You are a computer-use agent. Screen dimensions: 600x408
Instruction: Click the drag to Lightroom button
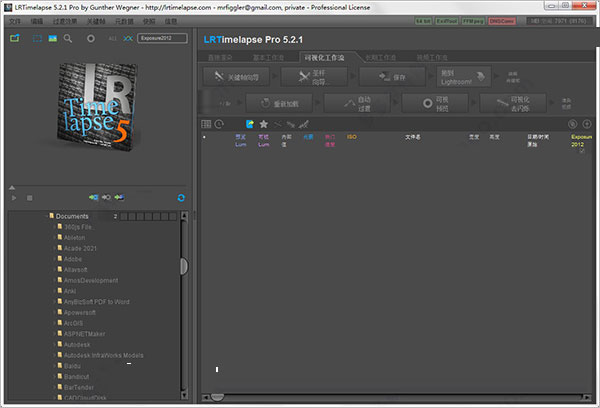pos(464,77)
